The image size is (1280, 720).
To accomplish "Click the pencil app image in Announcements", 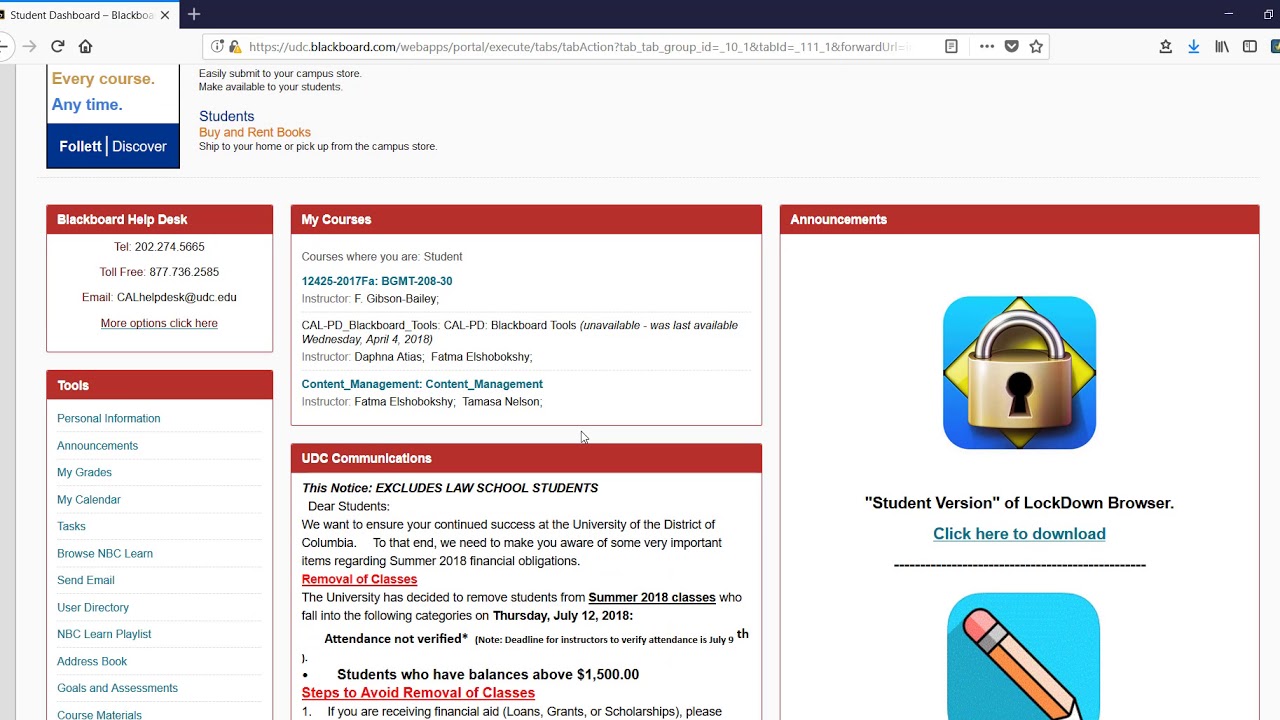I will [x=1023, y=656].
